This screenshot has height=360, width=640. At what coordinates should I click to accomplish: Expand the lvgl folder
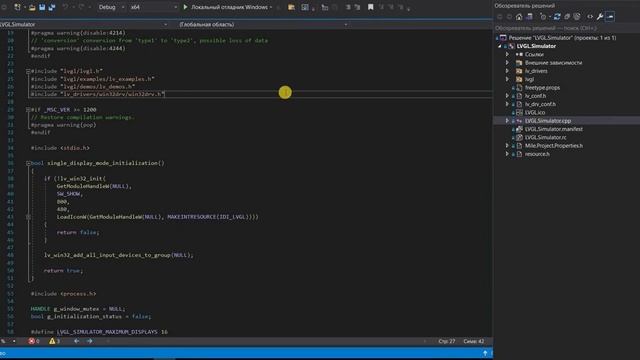(507, 79)
